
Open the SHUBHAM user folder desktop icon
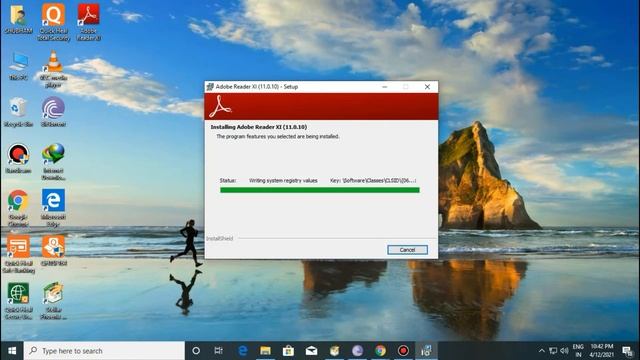tap(18, 20)
